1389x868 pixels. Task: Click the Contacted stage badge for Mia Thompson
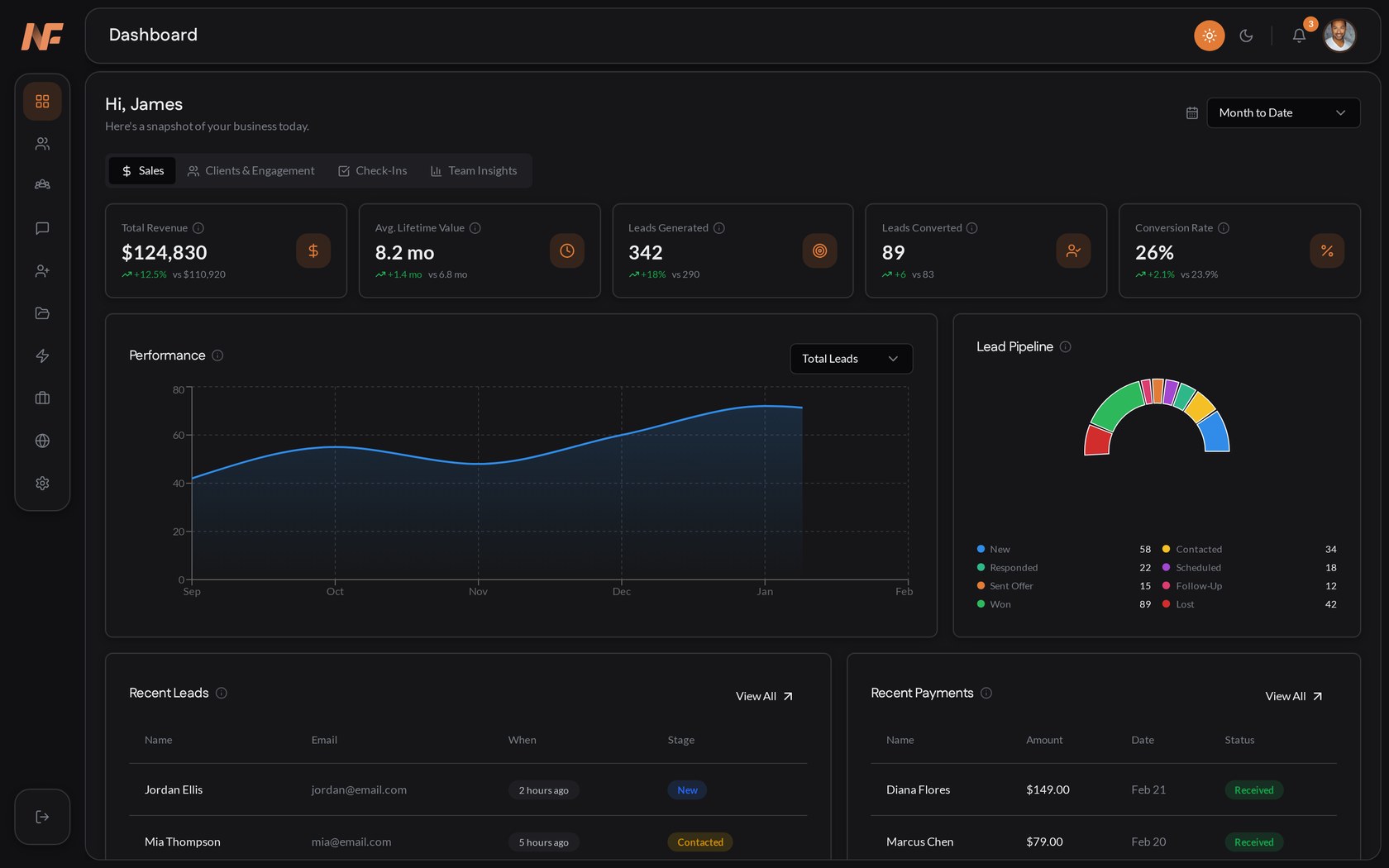click(700, 842)
